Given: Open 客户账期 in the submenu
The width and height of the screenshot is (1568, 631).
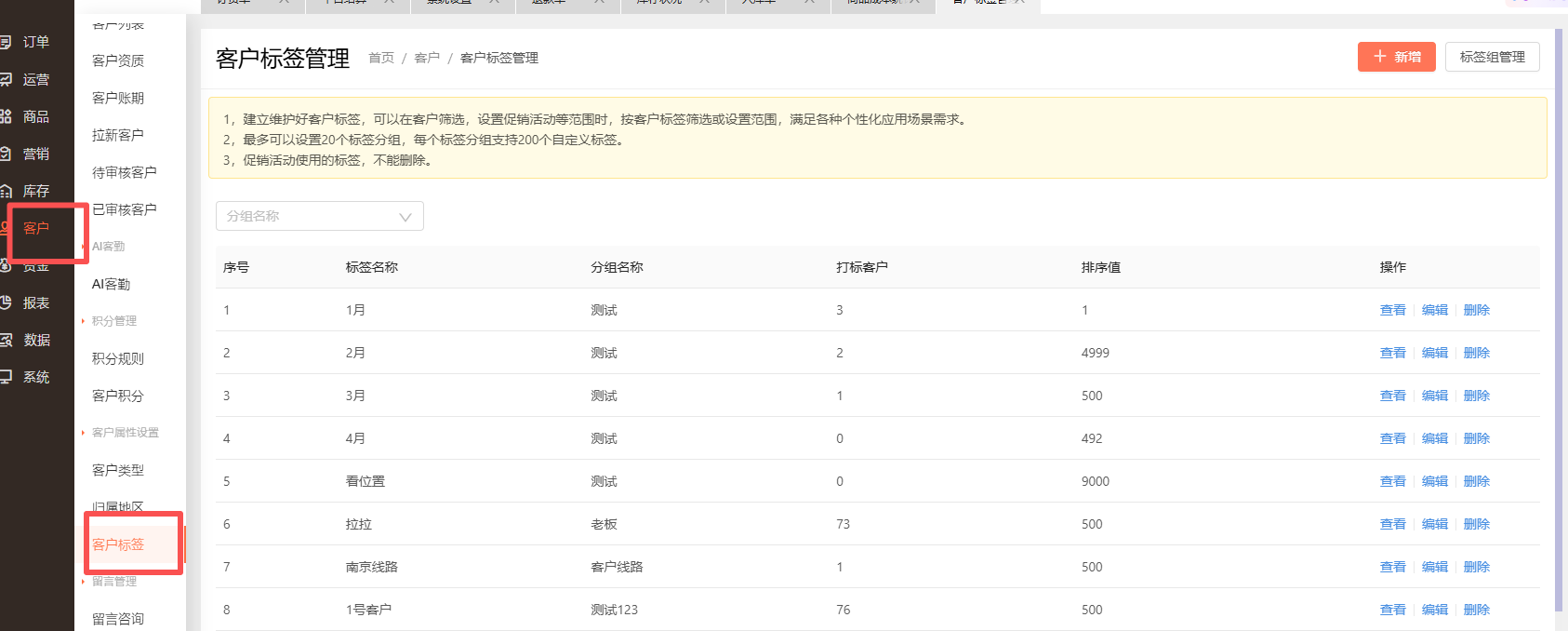Looking at the screenshot, I should point(118,98).
